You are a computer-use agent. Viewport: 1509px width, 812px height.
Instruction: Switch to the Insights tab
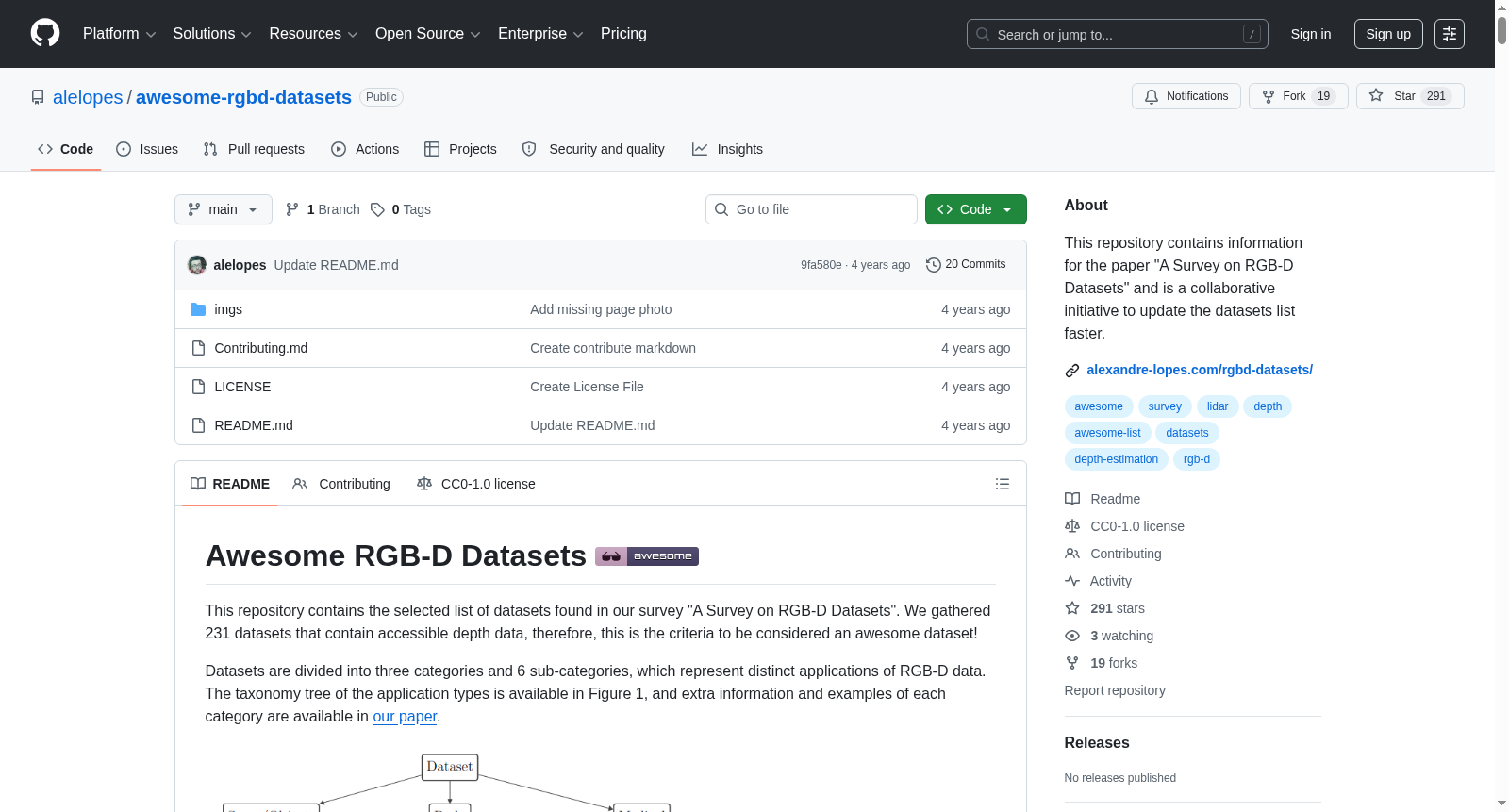tap(727, 149)
